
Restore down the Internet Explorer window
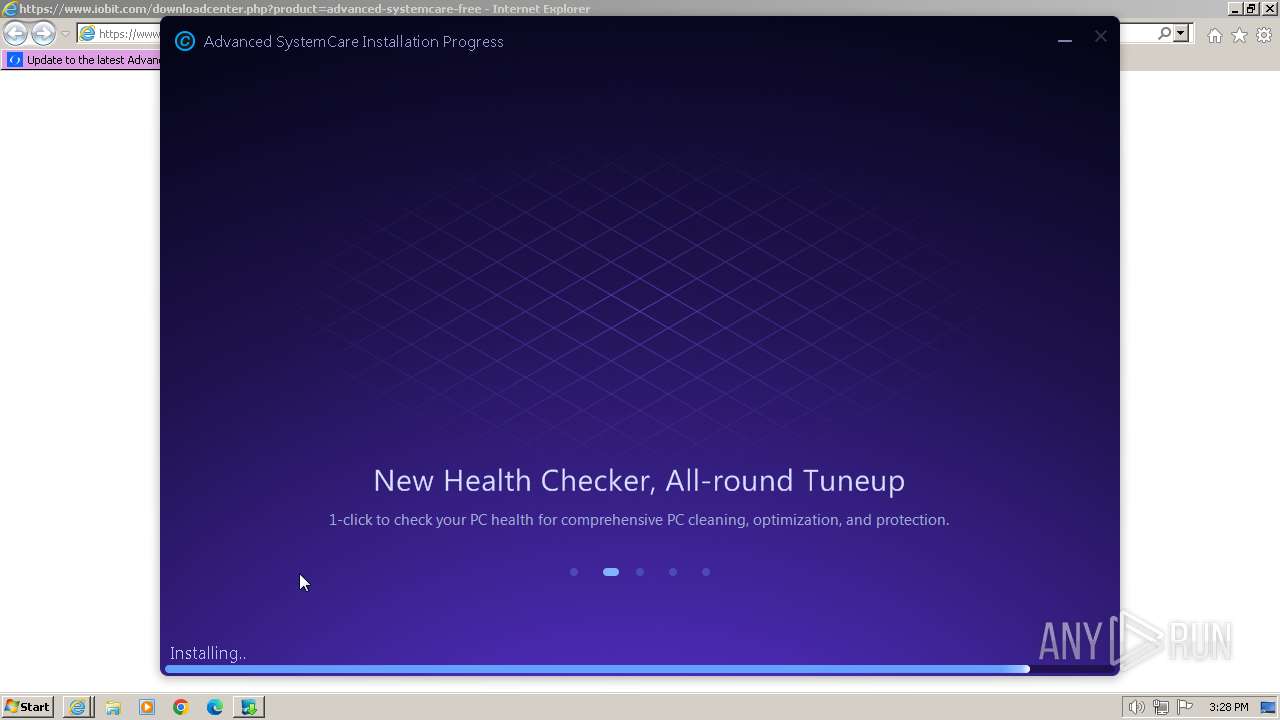(1251, 8)
